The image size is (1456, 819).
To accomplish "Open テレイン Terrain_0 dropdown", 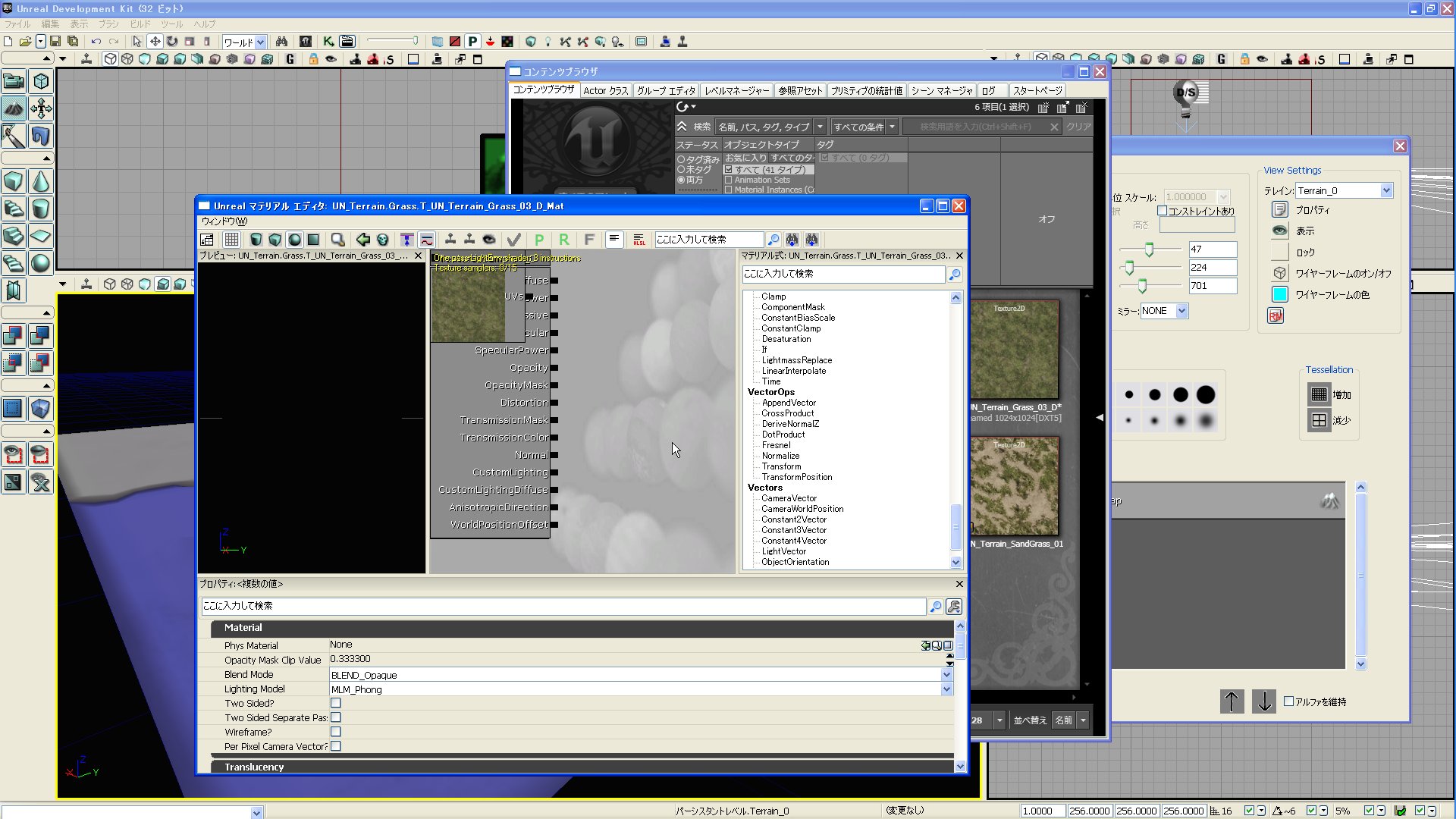I will pyautogui.click(x=1386, y=190).
